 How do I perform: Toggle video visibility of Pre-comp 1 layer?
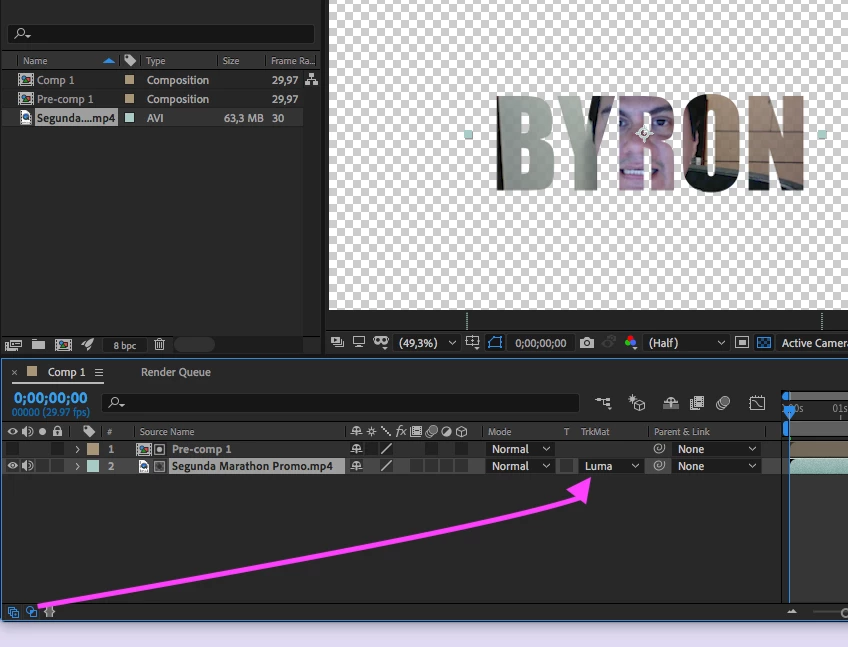tap(12, 449)
